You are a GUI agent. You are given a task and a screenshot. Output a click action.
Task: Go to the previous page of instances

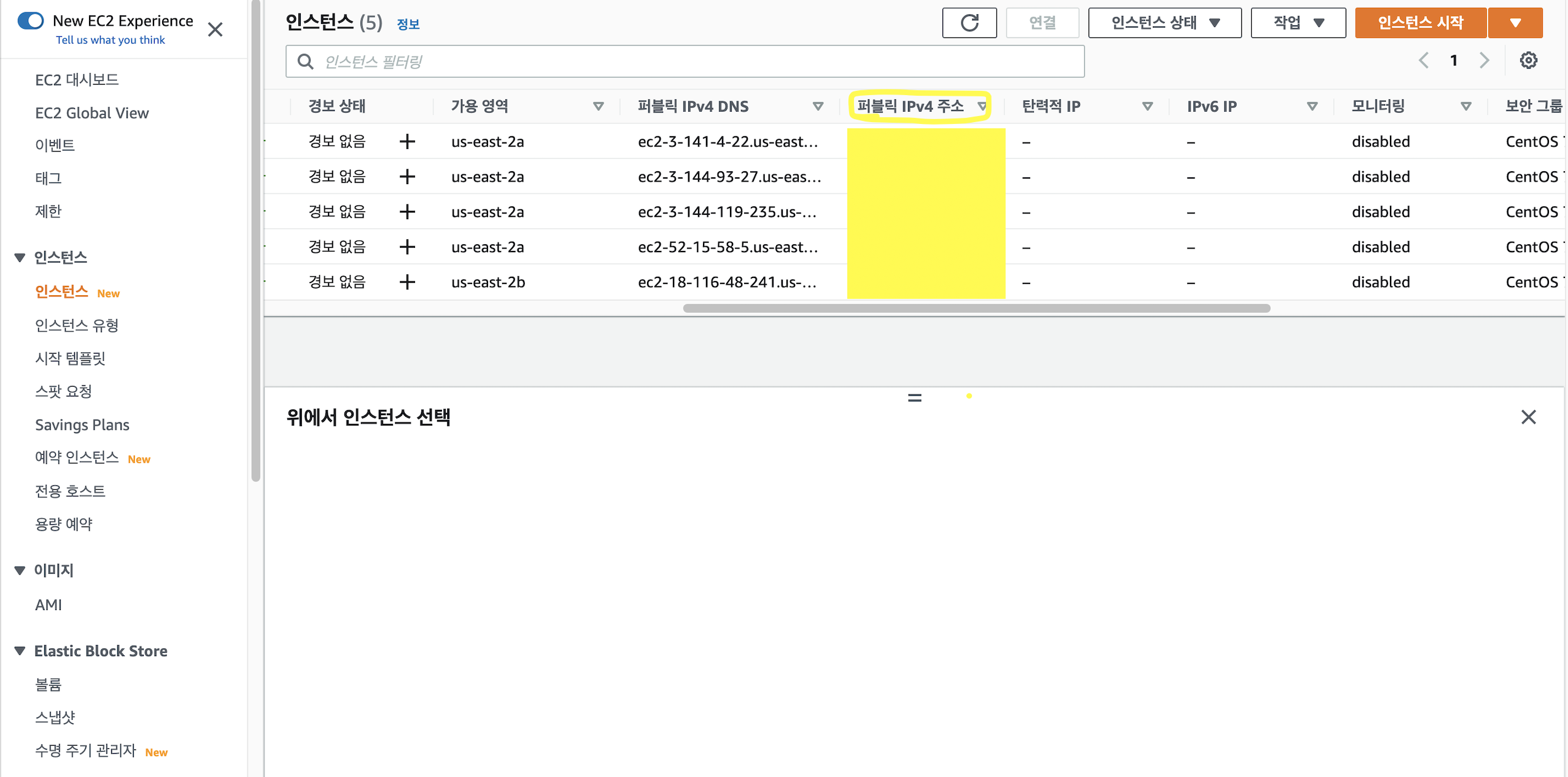(x=1424, y=60)
